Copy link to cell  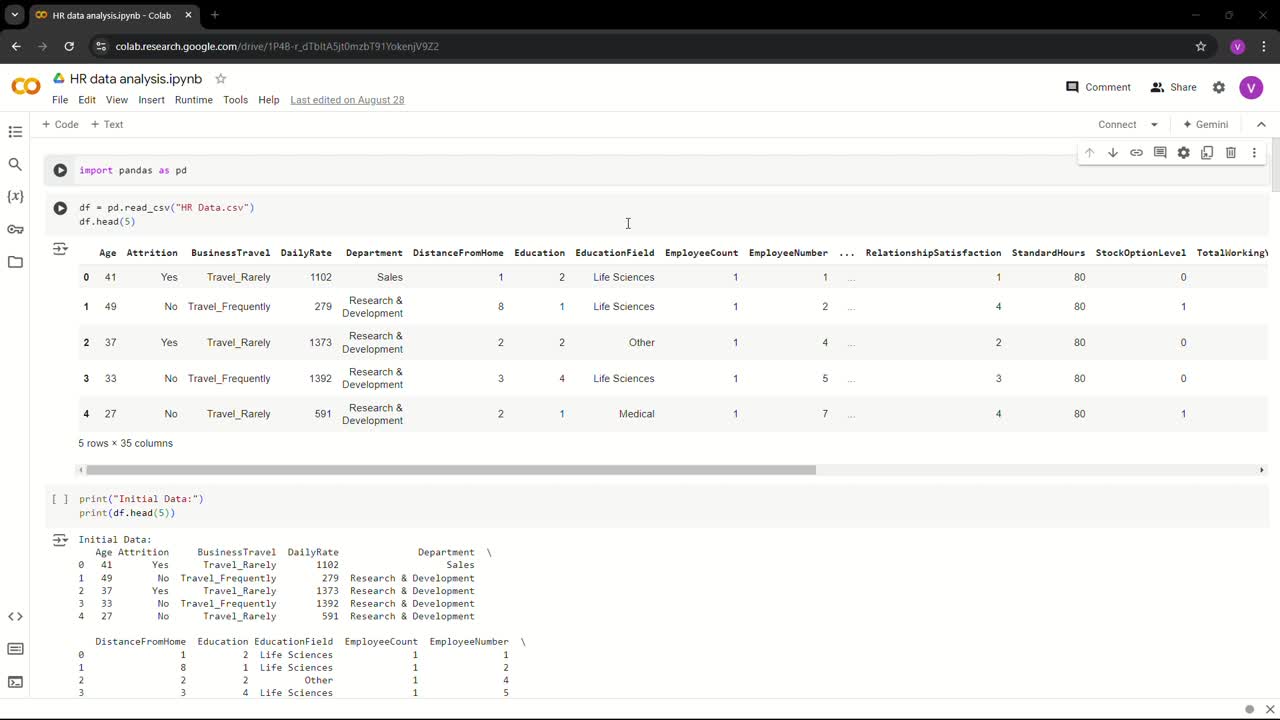point(1136,153)
